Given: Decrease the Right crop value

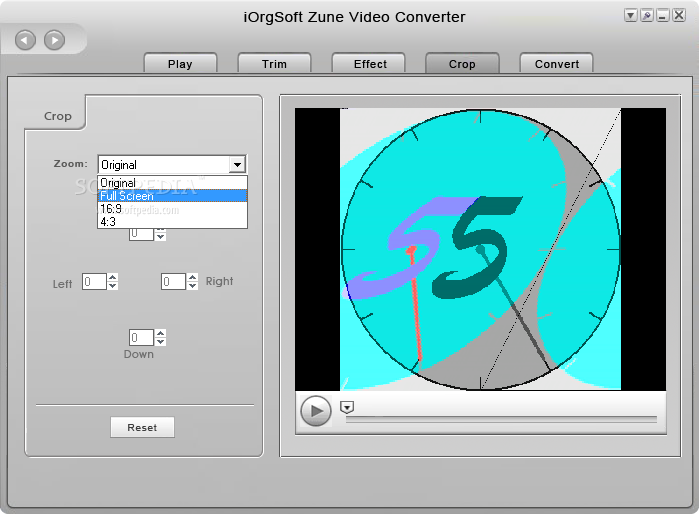Looking at the screenshot, I should click(192, 285).
